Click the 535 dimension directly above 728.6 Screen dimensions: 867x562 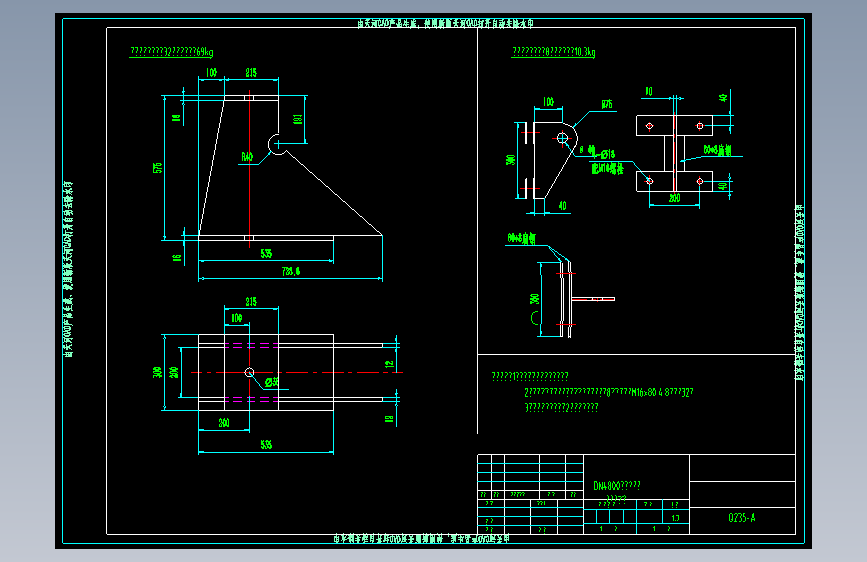coord(266,253)
